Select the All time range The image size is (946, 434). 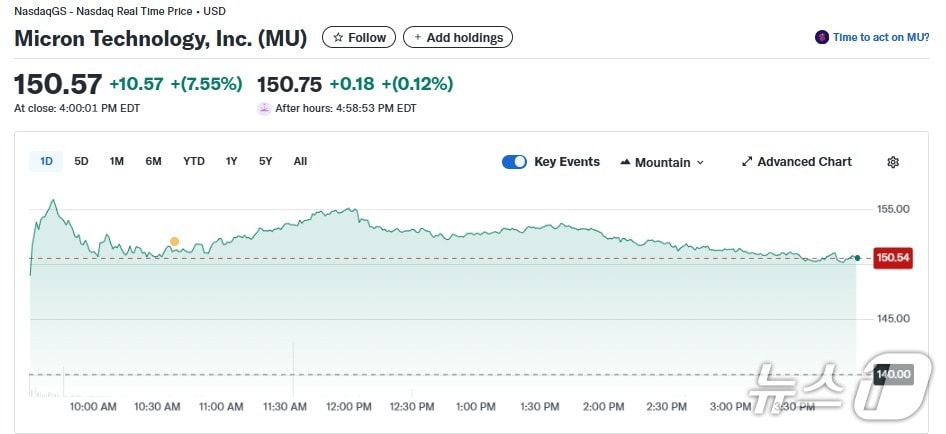coord(300,161)
